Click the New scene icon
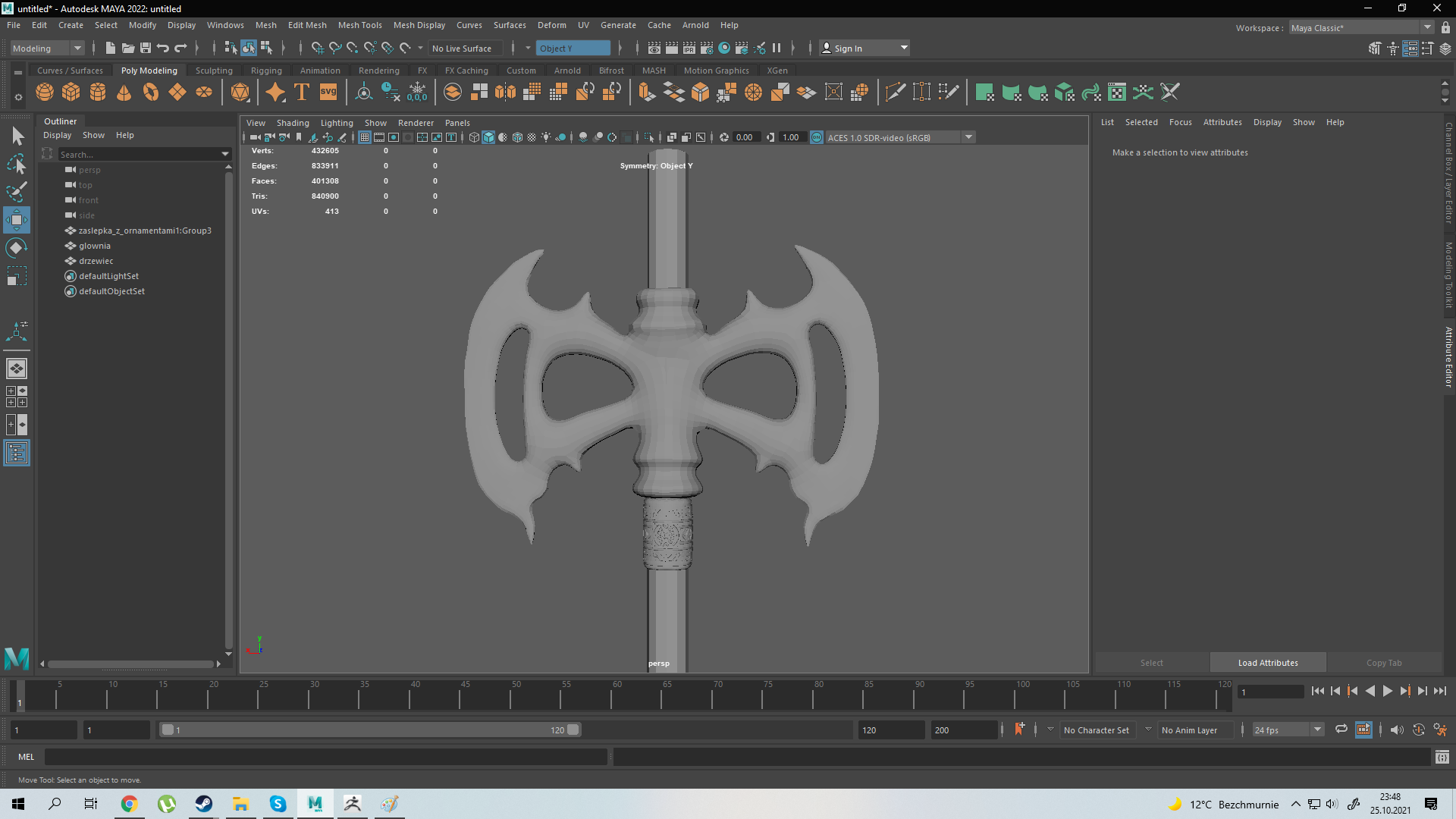The width and height of the screenshot is (1456, 819). (111, 48)
